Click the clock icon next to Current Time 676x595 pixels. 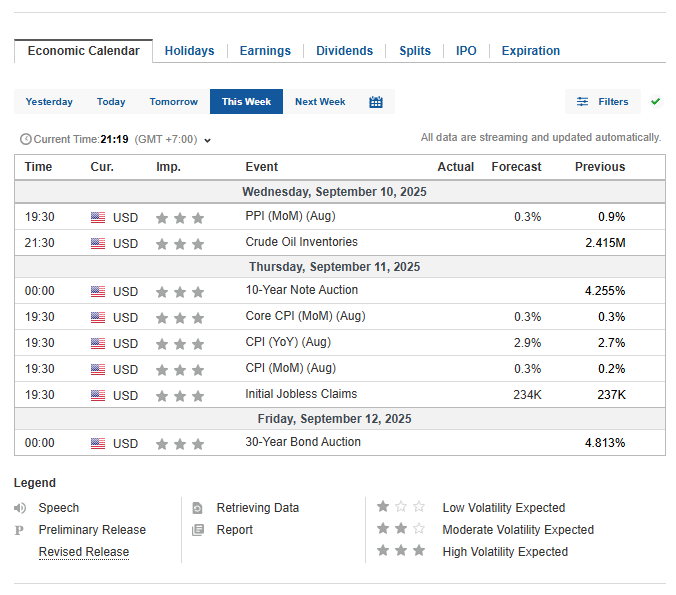coord(25,139)
